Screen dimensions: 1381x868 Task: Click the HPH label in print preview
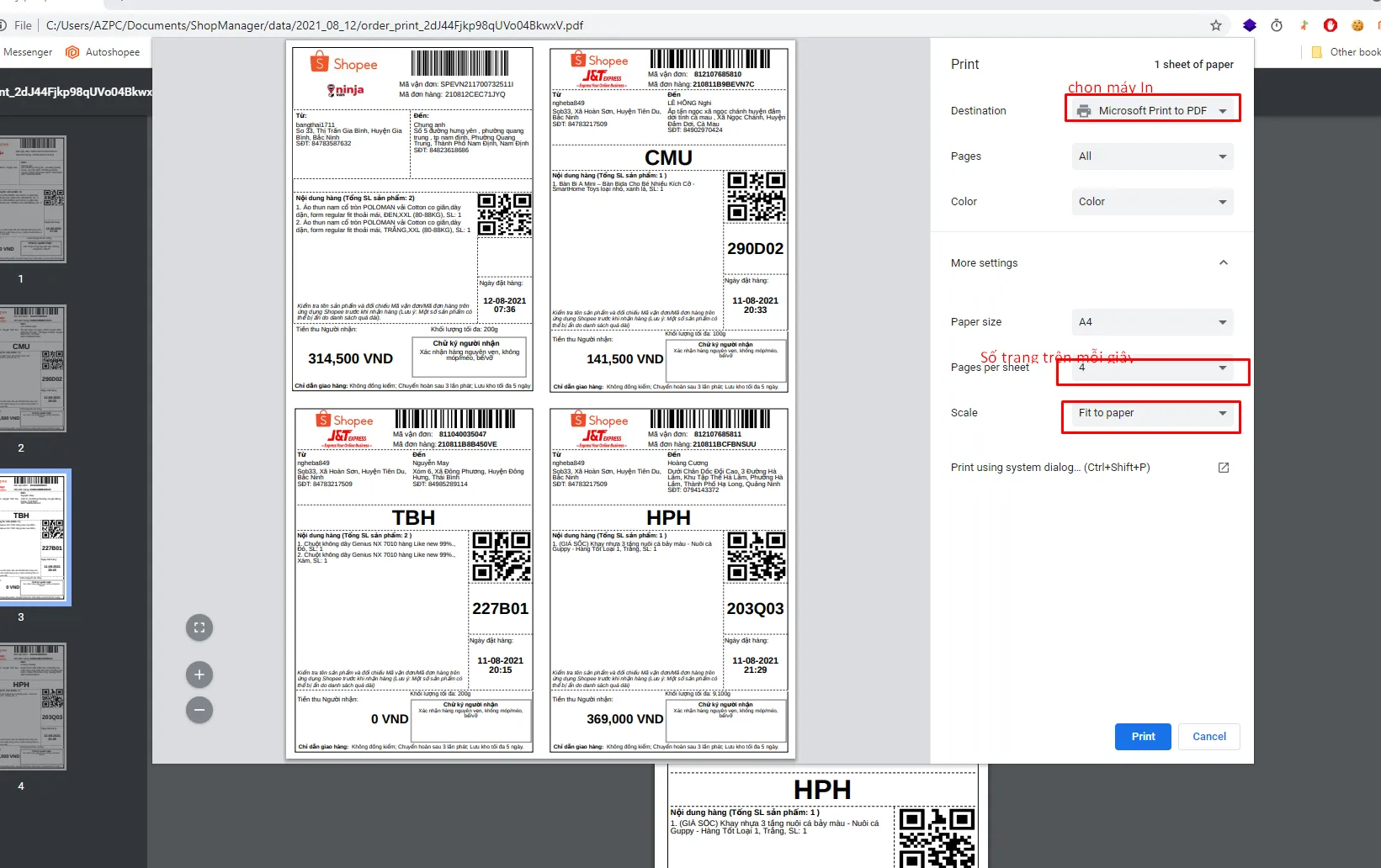[x=669, y=580]
